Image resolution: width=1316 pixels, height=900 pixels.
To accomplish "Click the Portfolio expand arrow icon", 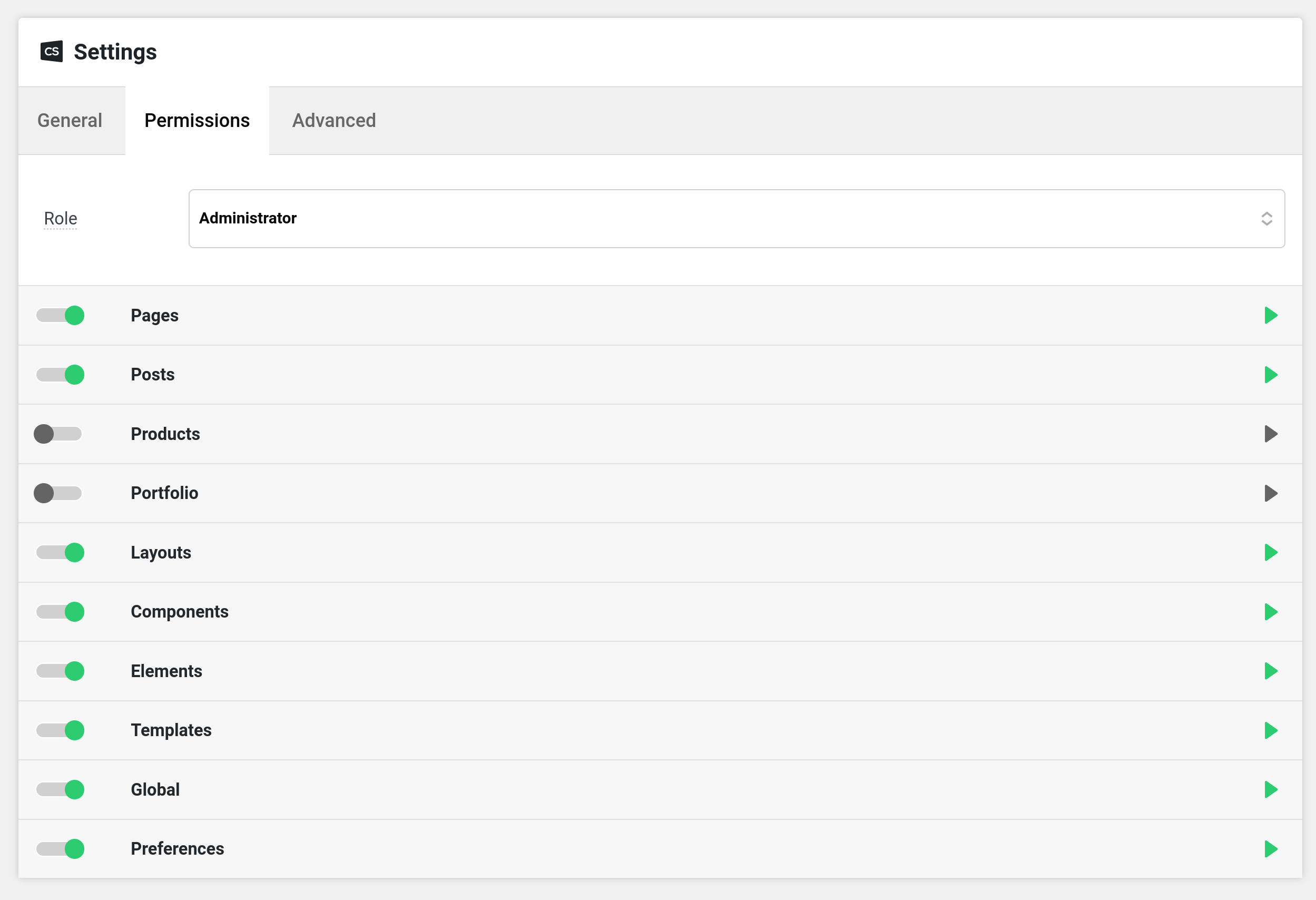I will coord(1270,493).
